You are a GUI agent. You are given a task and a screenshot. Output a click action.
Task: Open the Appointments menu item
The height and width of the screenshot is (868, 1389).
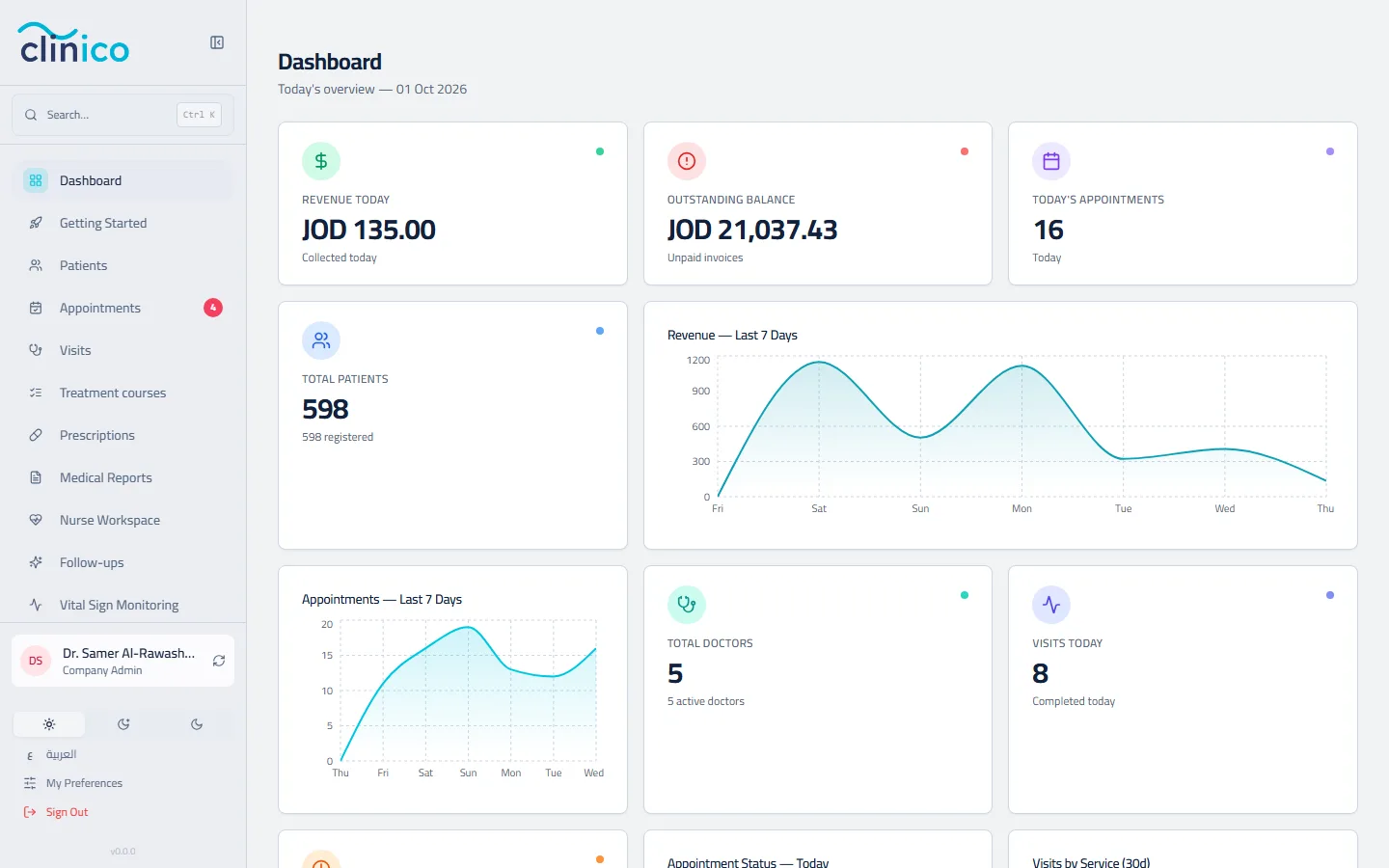click(123, 308)
